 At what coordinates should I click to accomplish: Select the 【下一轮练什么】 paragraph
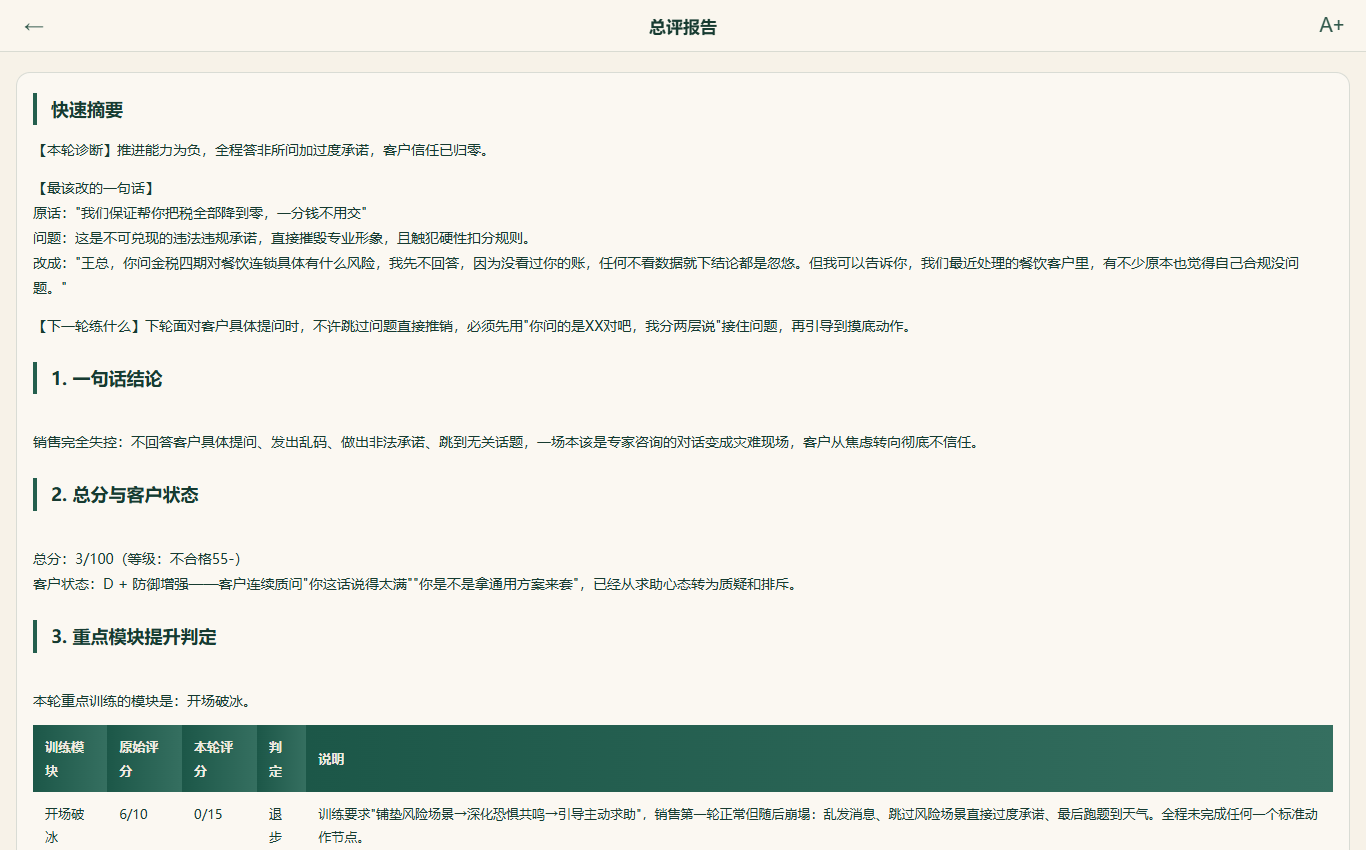pyautogui.click(x=472, y=326)
